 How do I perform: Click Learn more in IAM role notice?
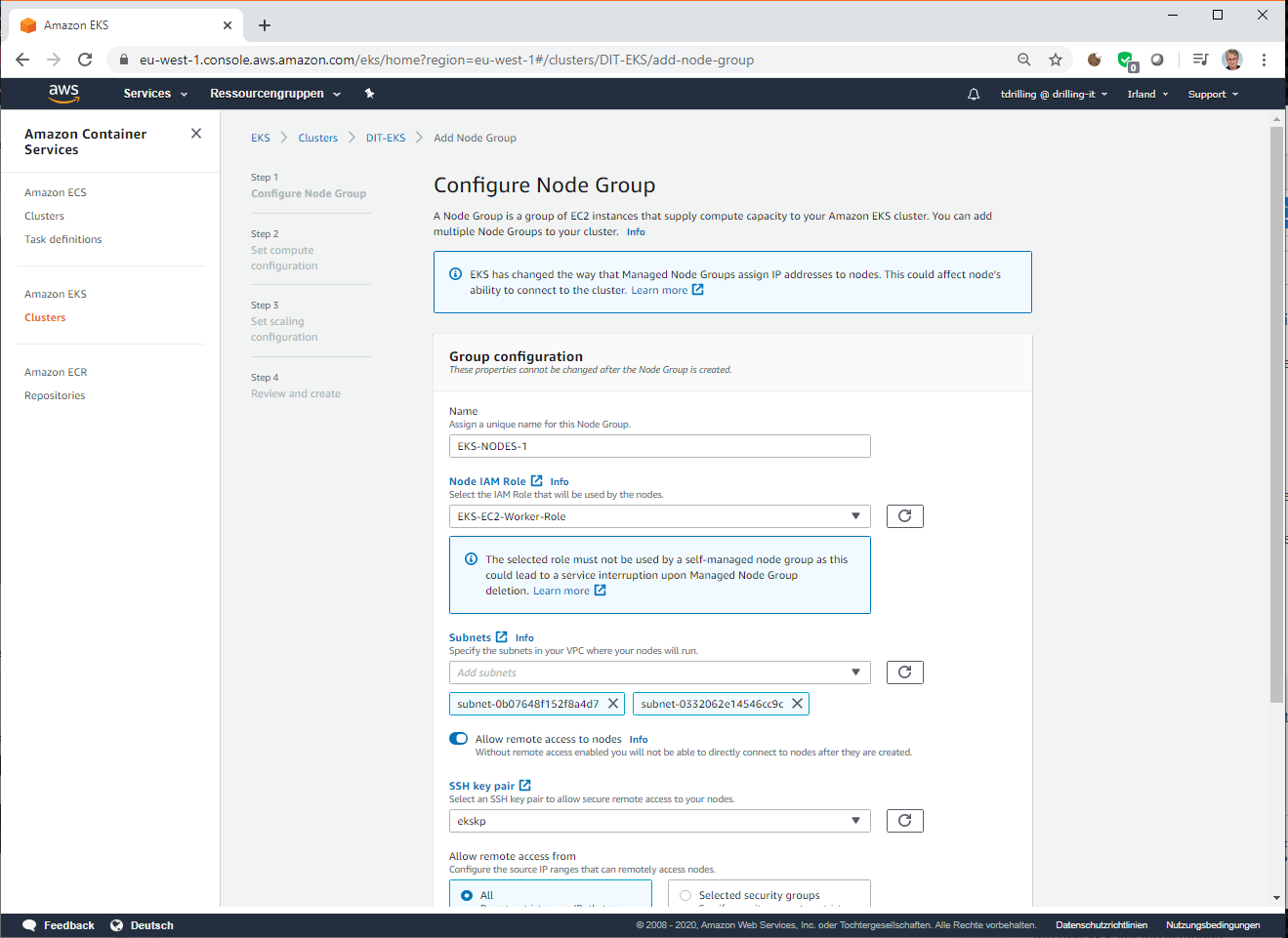(569, 591)
